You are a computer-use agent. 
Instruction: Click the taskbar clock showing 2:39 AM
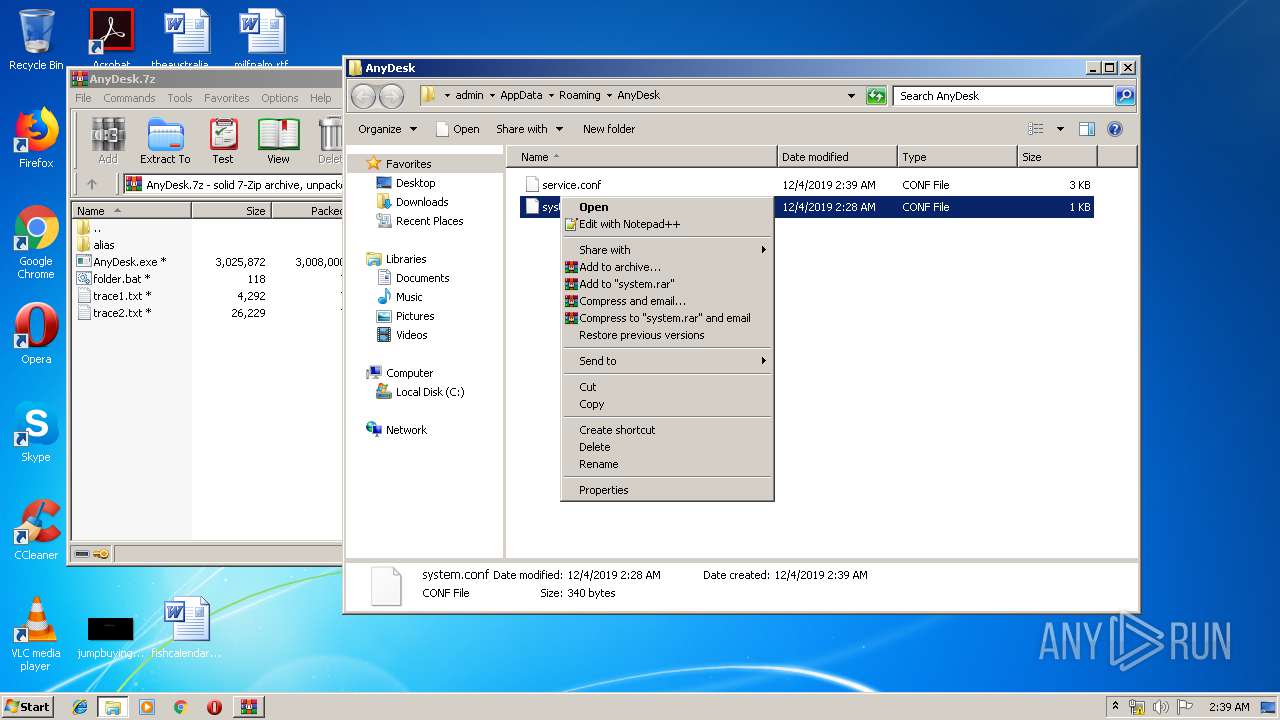coord(1229,707)
